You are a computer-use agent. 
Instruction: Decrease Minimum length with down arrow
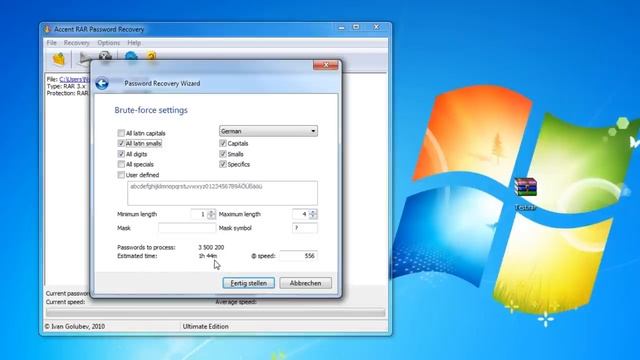coord(211,216)
